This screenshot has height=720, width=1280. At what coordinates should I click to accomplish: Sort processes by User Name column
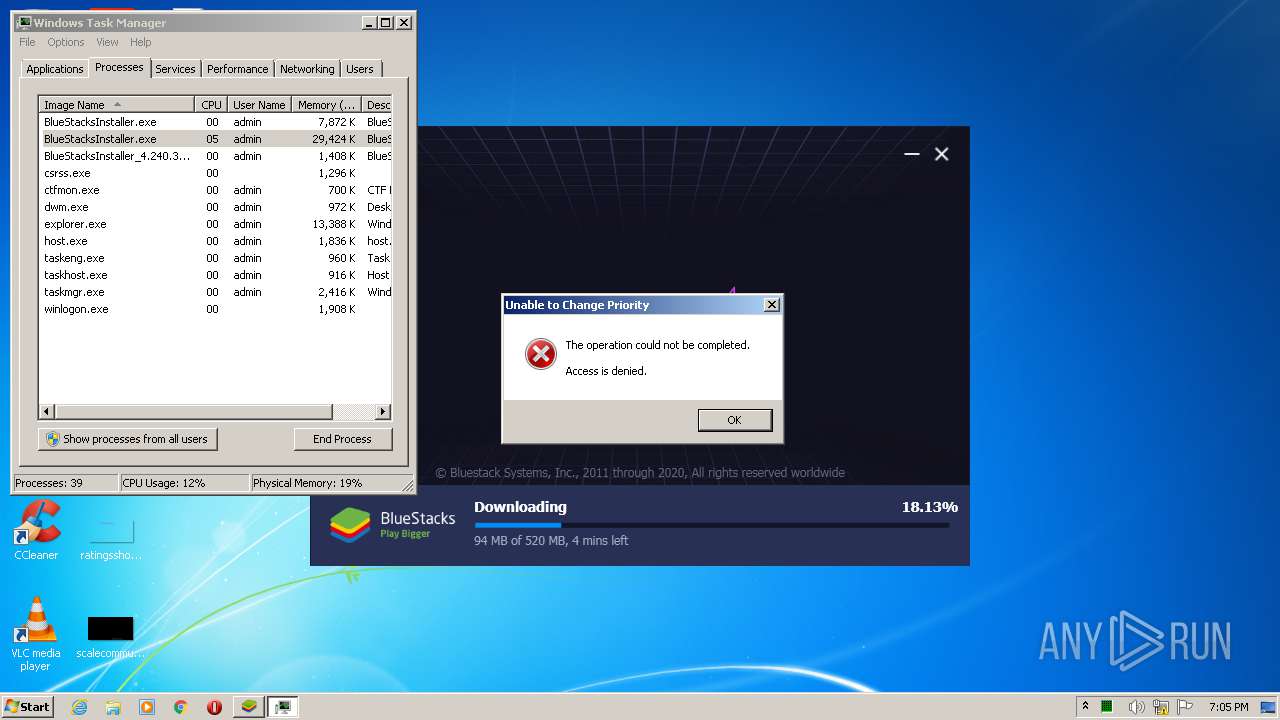(x=259, y=105)
